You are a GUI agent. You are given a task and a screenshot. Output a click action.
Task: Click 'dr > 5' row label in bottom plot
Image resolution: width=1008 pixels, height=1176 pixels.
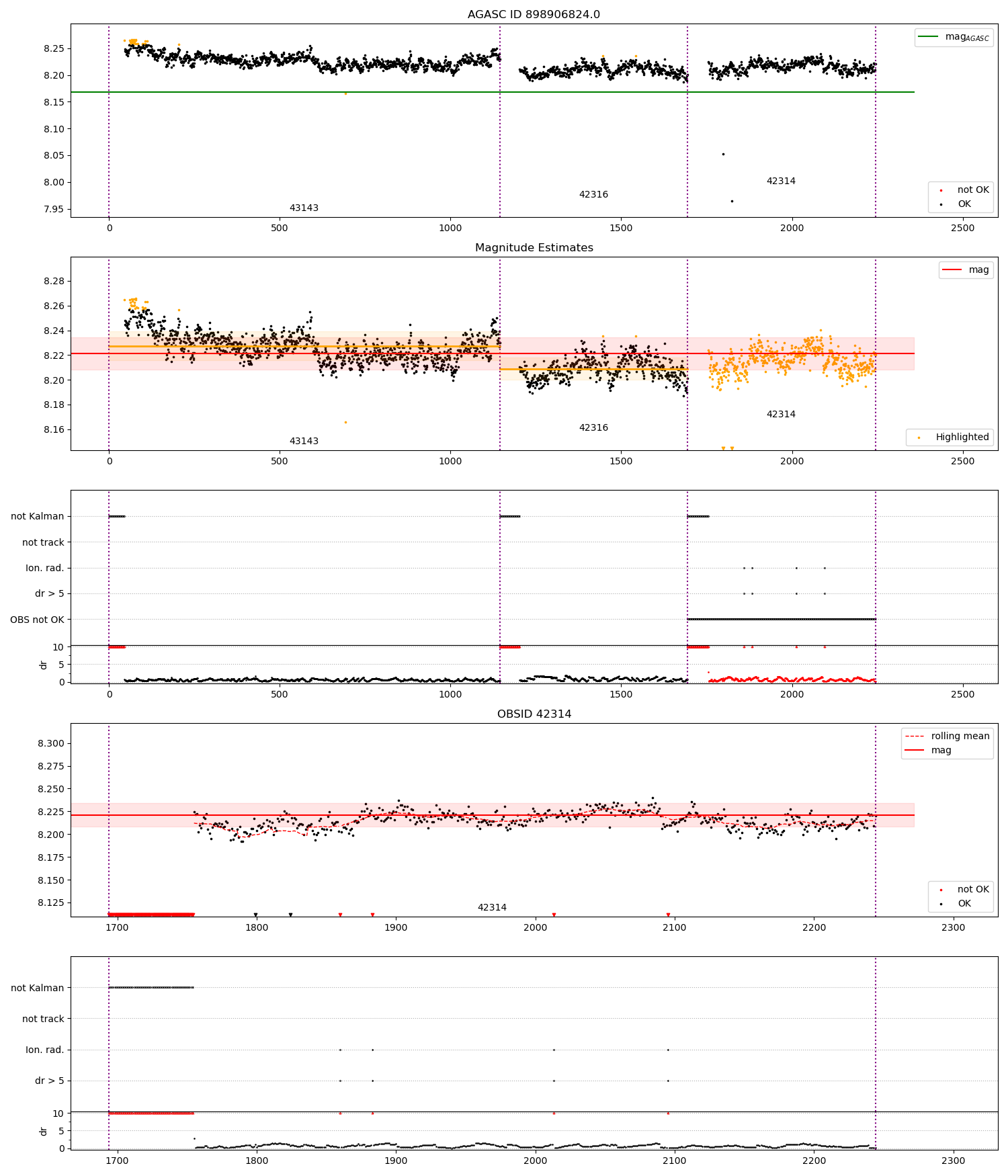[x=49, y=1081]
